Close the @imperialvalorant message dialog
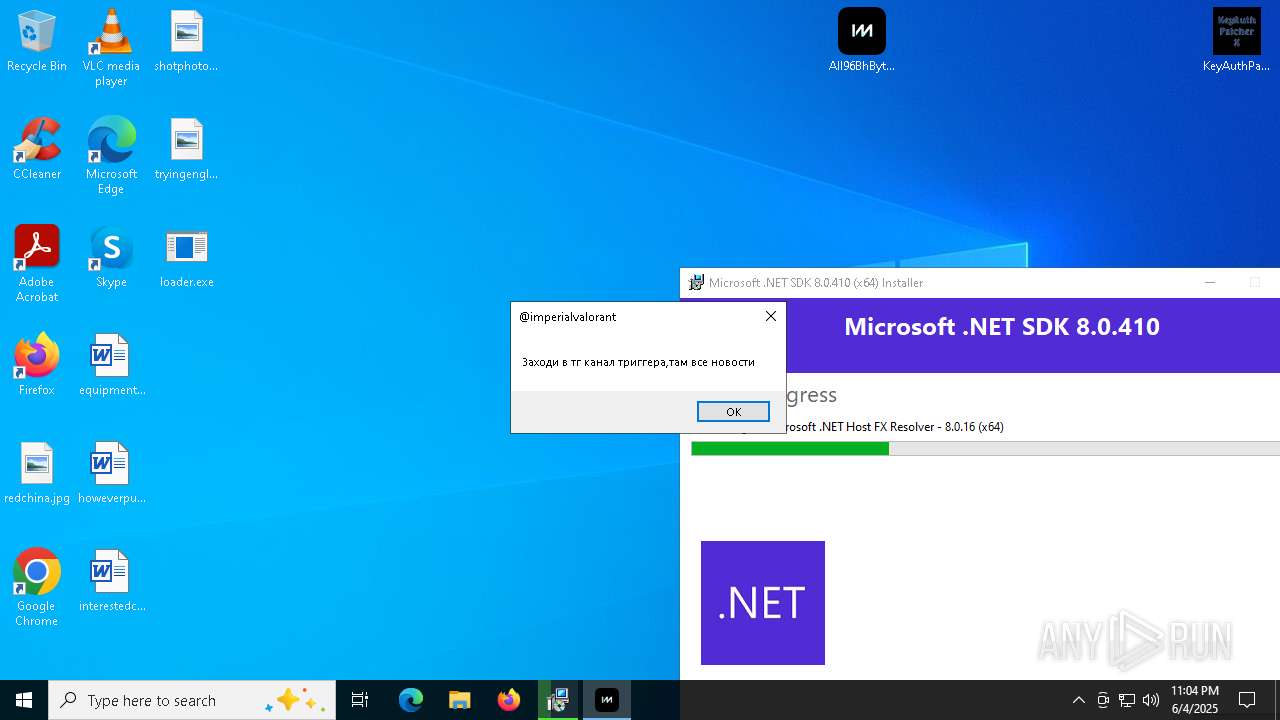 (x=770, y=316)
